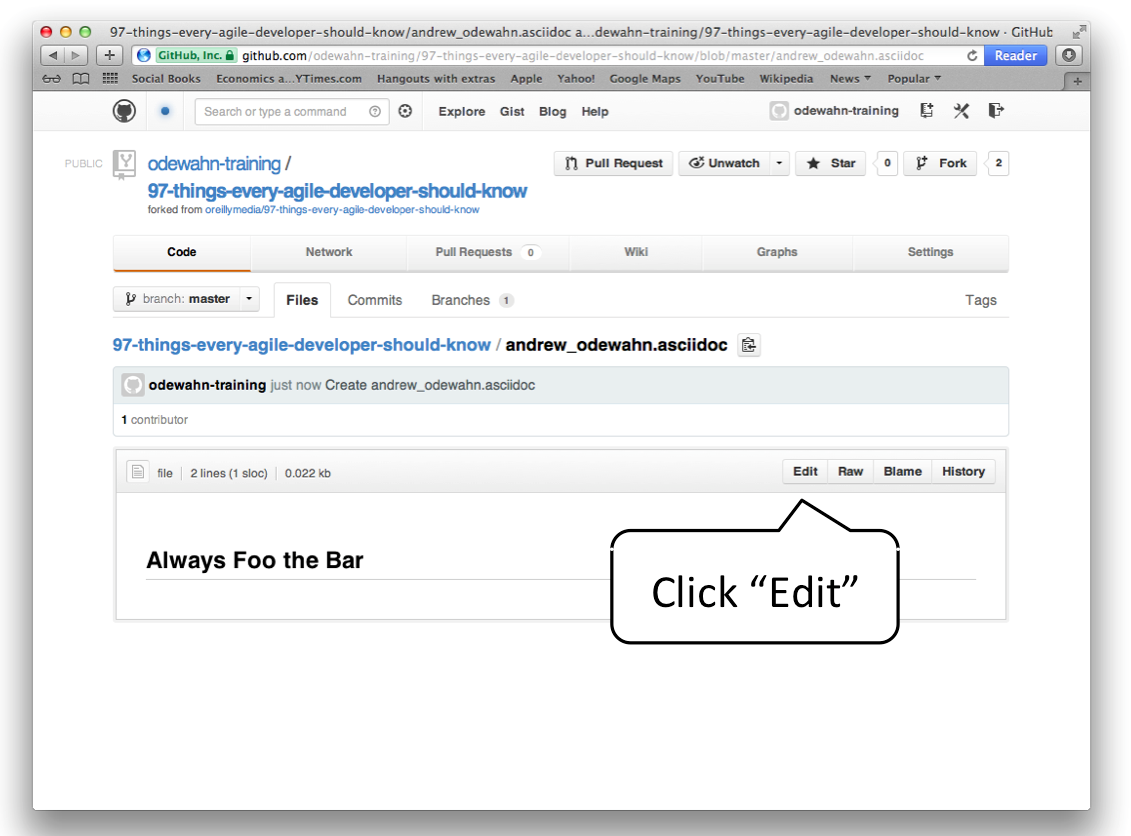Add bookmark with plus button
Image resolution: width=1131 pixels, height=836 pixels.
(x=110, y=55)
